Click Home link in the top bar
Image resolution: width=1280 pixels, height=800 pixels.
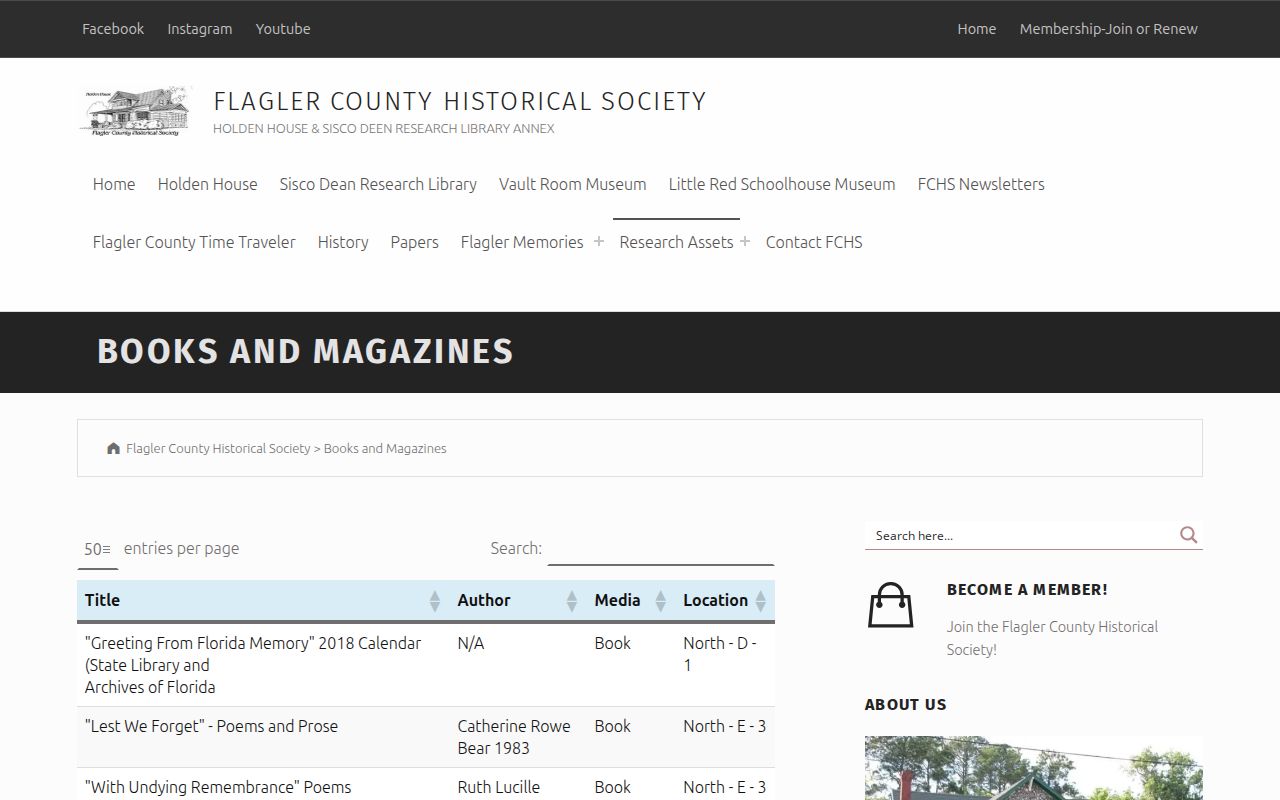[x=977, y=29]
